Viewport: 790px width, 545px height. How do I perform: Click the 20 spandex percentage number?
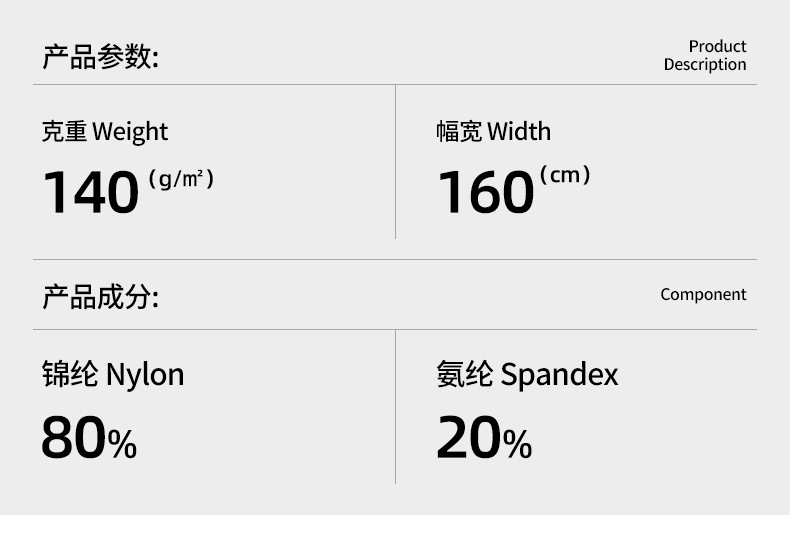point(468,438)
